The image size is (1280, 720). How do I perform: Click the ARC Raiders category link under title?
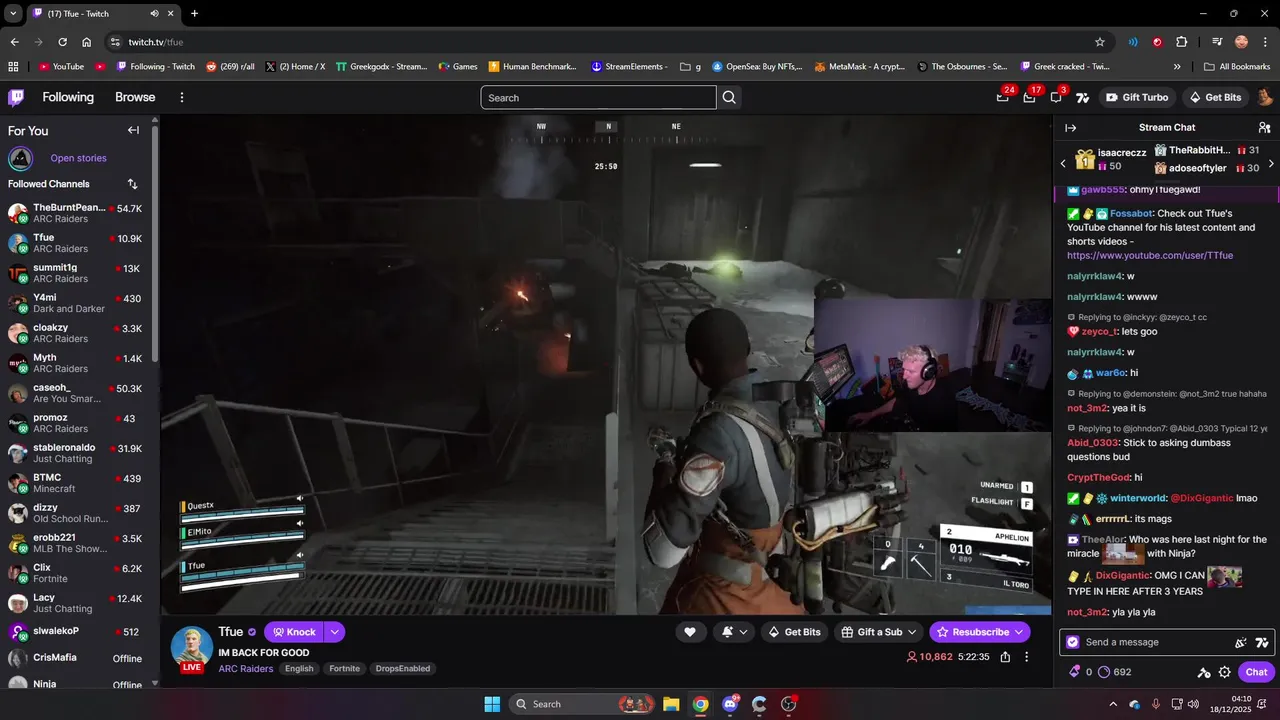(246, 669)
